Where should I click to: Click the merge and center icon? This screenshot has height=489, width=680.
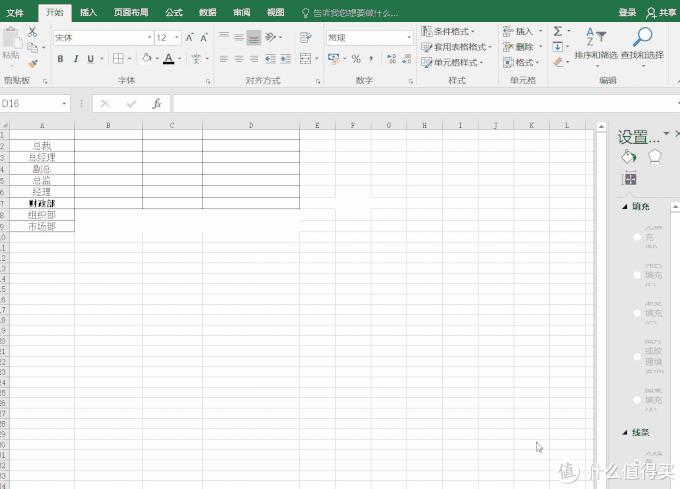305,59
